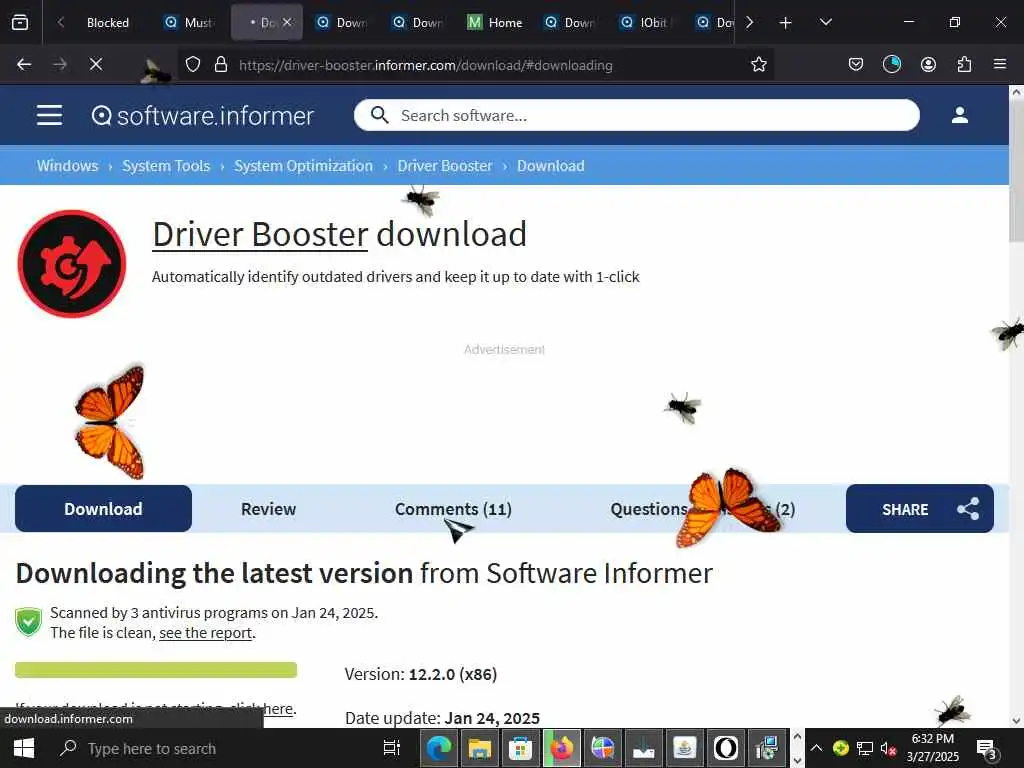Go back using browser back arrow
Image resolution: width=1024 pixels, height=768 pixels.
[24, 64]
